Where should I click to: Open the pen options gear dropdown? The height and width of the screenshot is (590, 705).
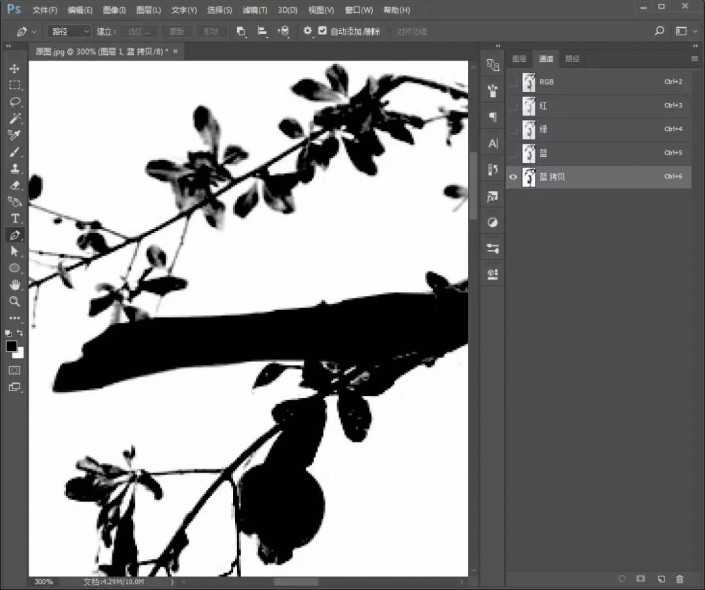coord(308,31)
